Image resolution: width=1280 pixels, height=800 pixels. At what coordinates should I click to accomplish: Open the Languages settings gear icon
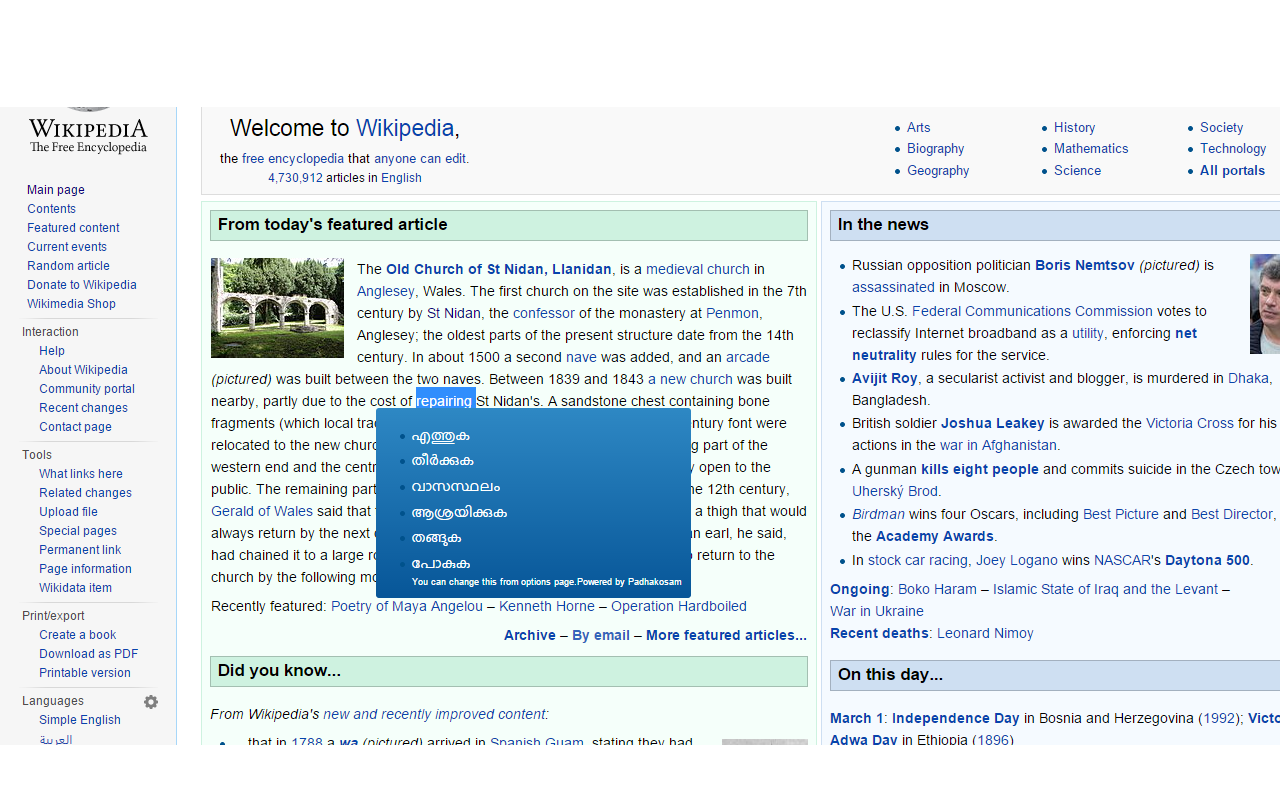pos(151,702)
